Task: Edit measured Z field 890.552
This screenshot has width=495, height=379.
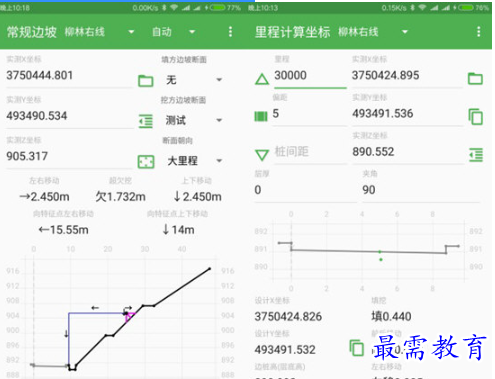Action: tap(407, 152)
